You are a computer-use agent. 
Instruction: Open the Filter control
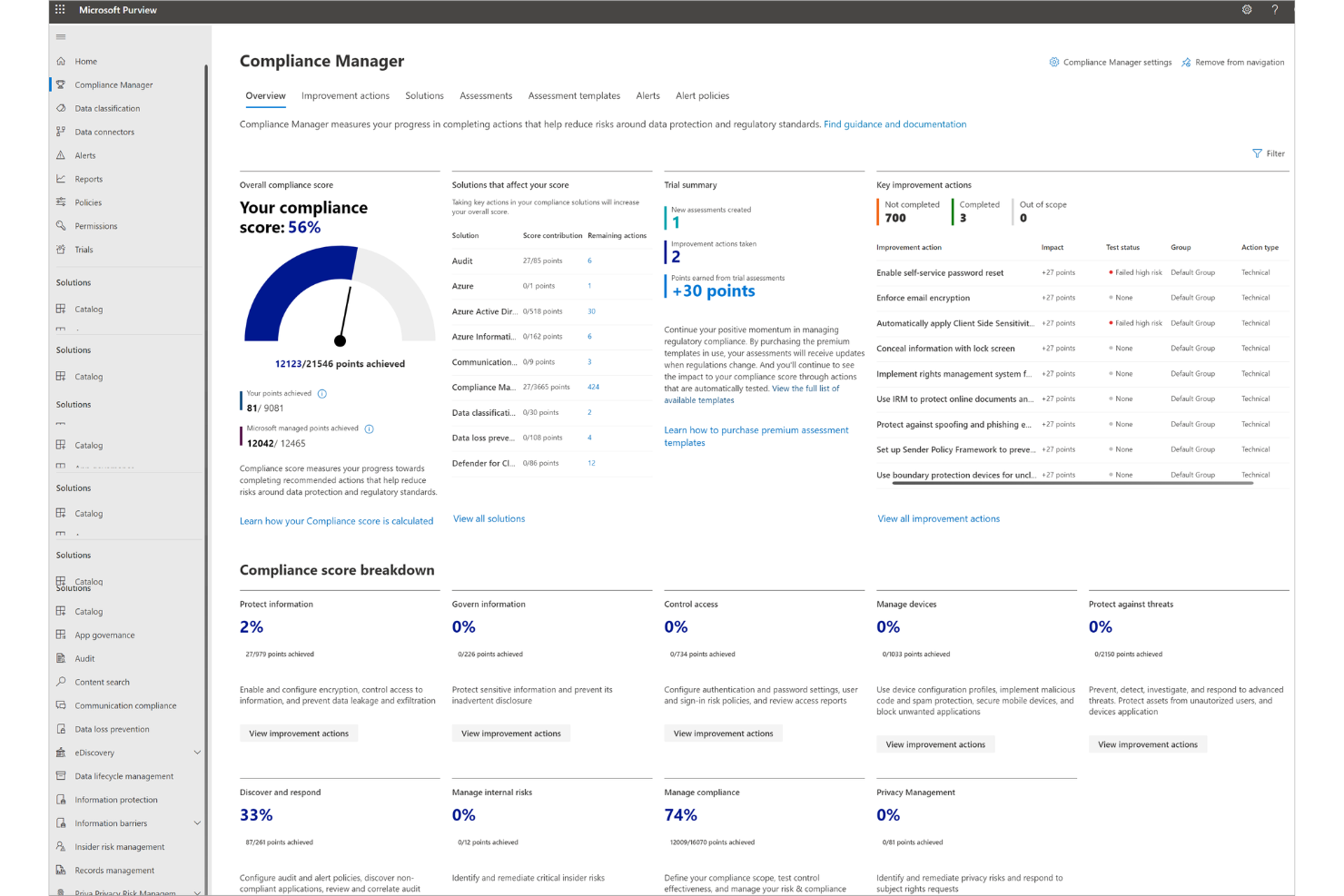(1269, 153)
